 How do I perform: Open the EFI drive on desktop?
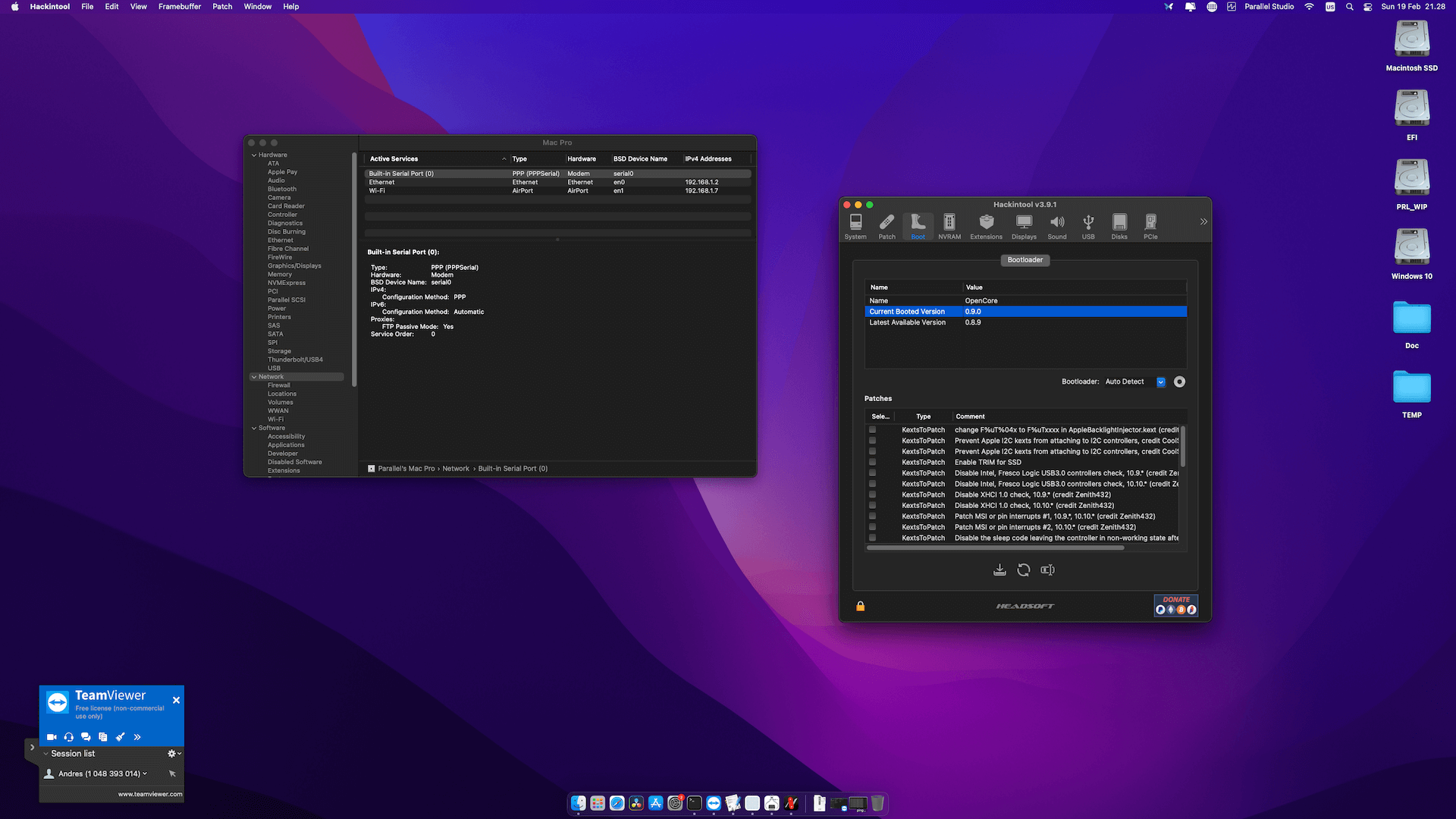(1411, 115)
